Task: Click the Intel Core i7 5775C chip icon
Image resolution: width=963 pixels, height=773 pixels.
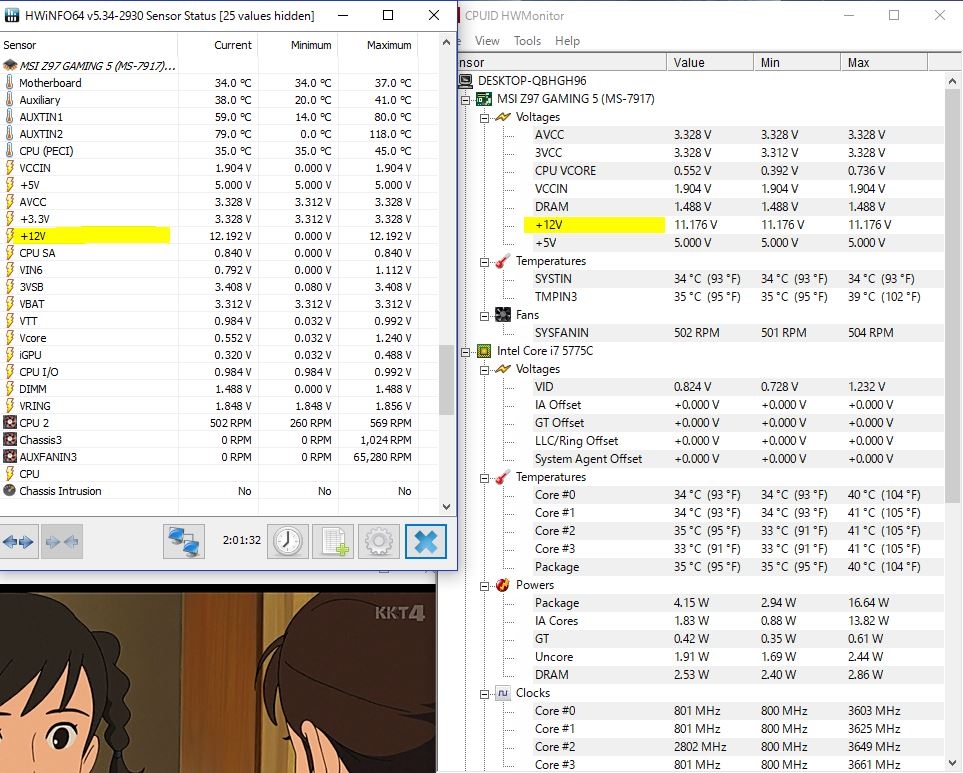Action: click(483, 351)
